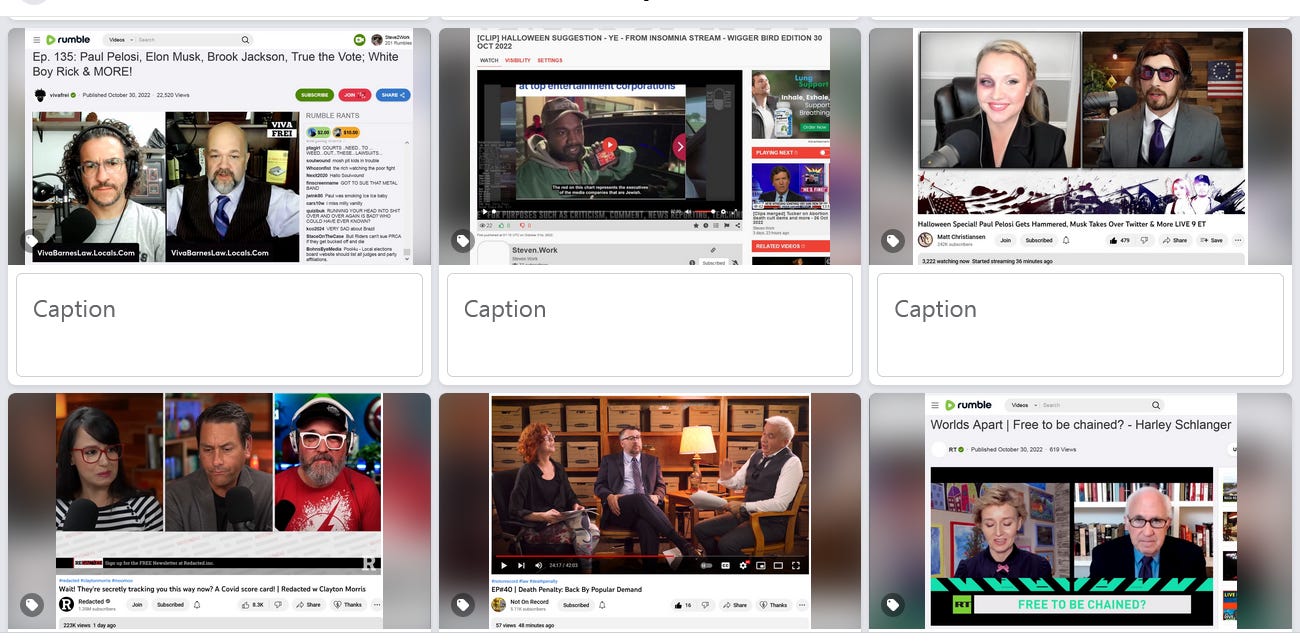Viewport: 1300px width, 642px height.
Task: Click the Halloween Special Paul Pelosi title text
Action: (1062, 224)
